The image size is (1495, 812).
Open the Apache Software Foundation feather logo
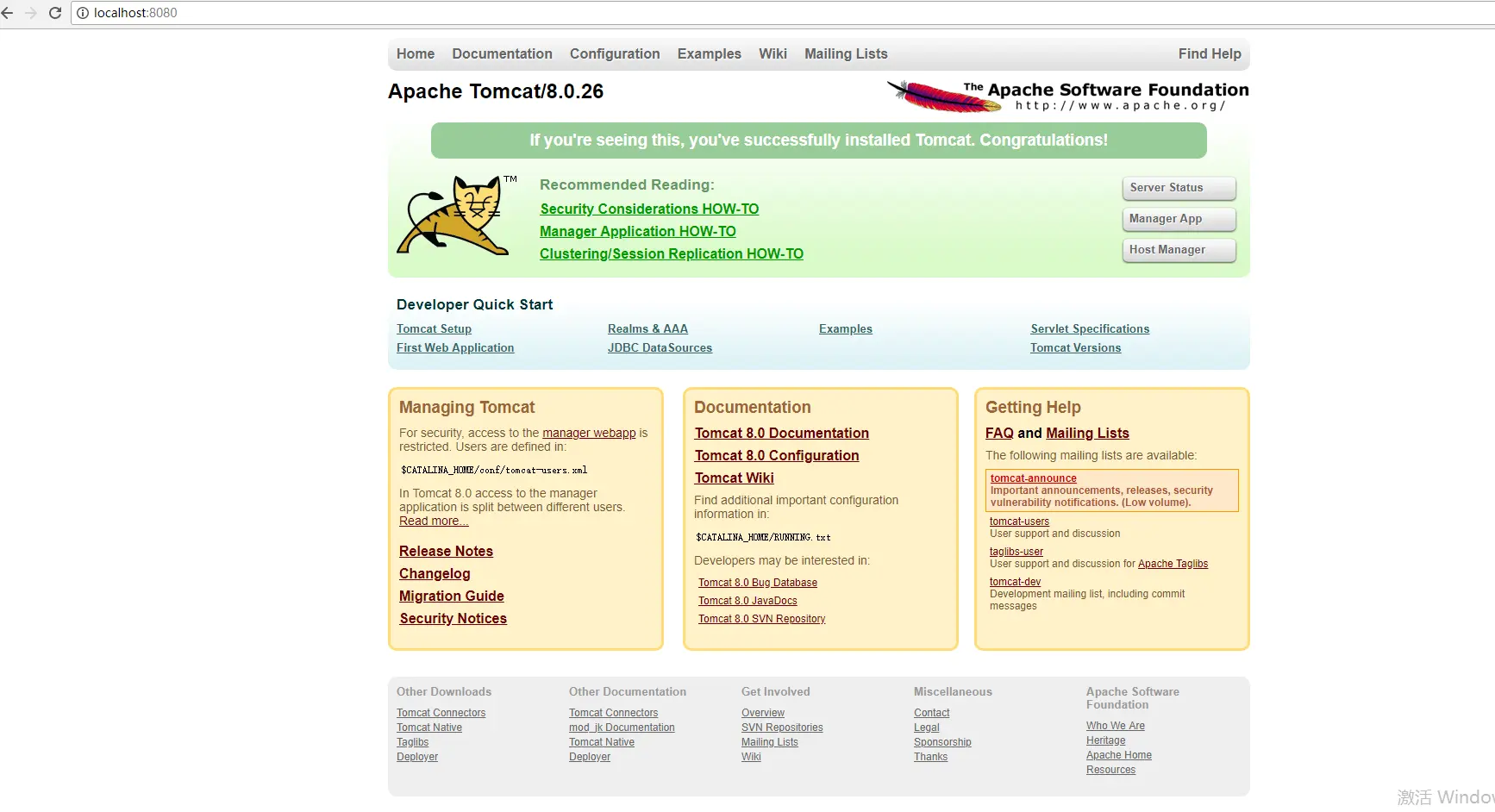coord(1067,97)
